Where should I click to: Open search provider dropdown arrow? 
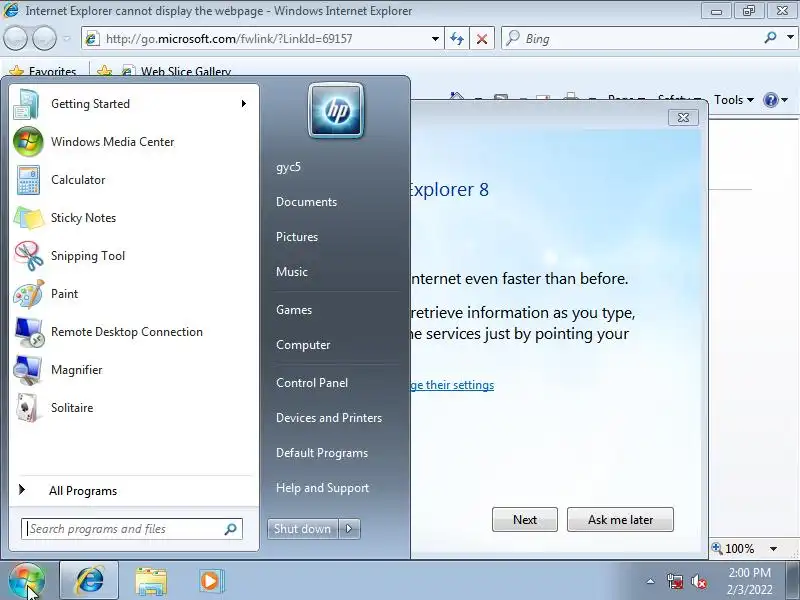click(x=790, y=37)
